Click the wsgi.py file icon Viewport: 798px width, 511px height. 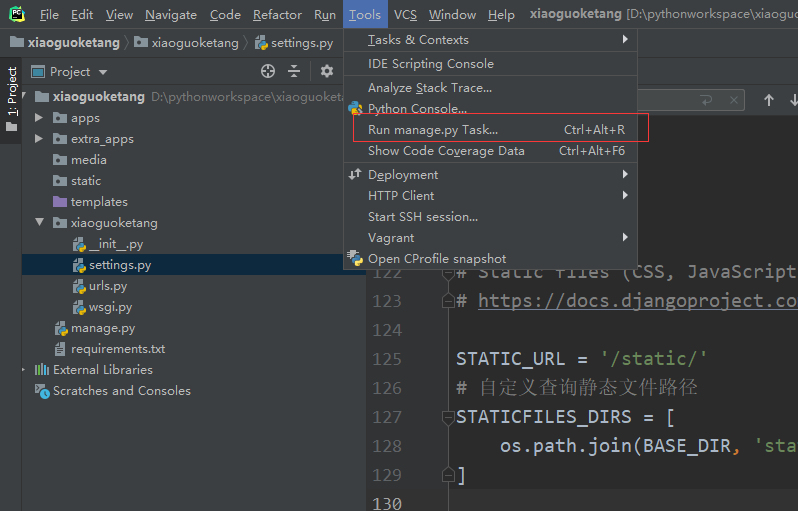coord(79,307)
